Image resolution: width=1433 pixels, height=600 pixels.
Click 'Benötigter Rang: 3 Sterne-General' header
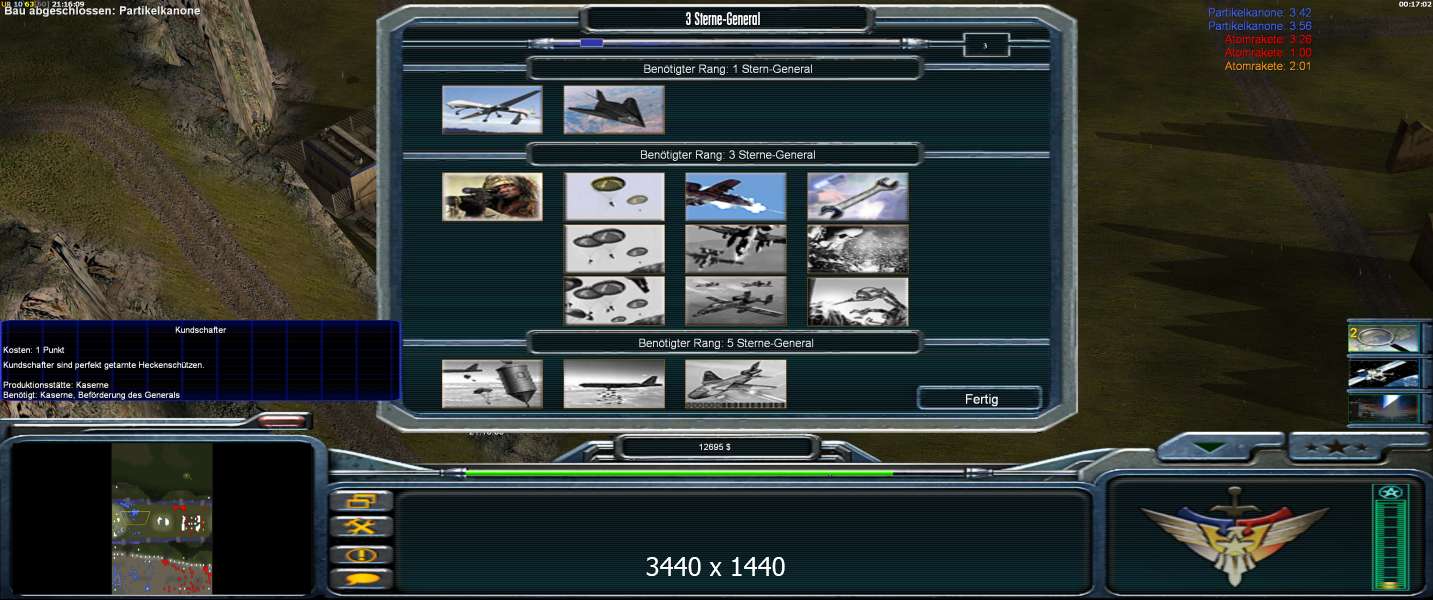point(727,155)
